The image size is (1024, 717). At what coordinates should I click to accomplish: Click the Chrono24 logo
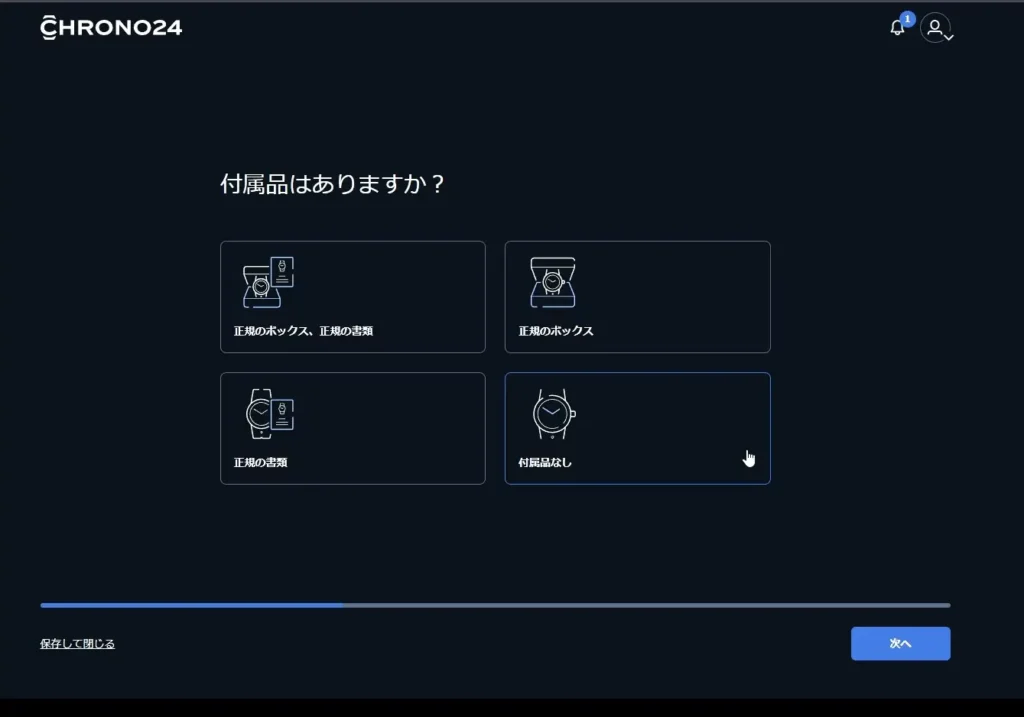111,28
